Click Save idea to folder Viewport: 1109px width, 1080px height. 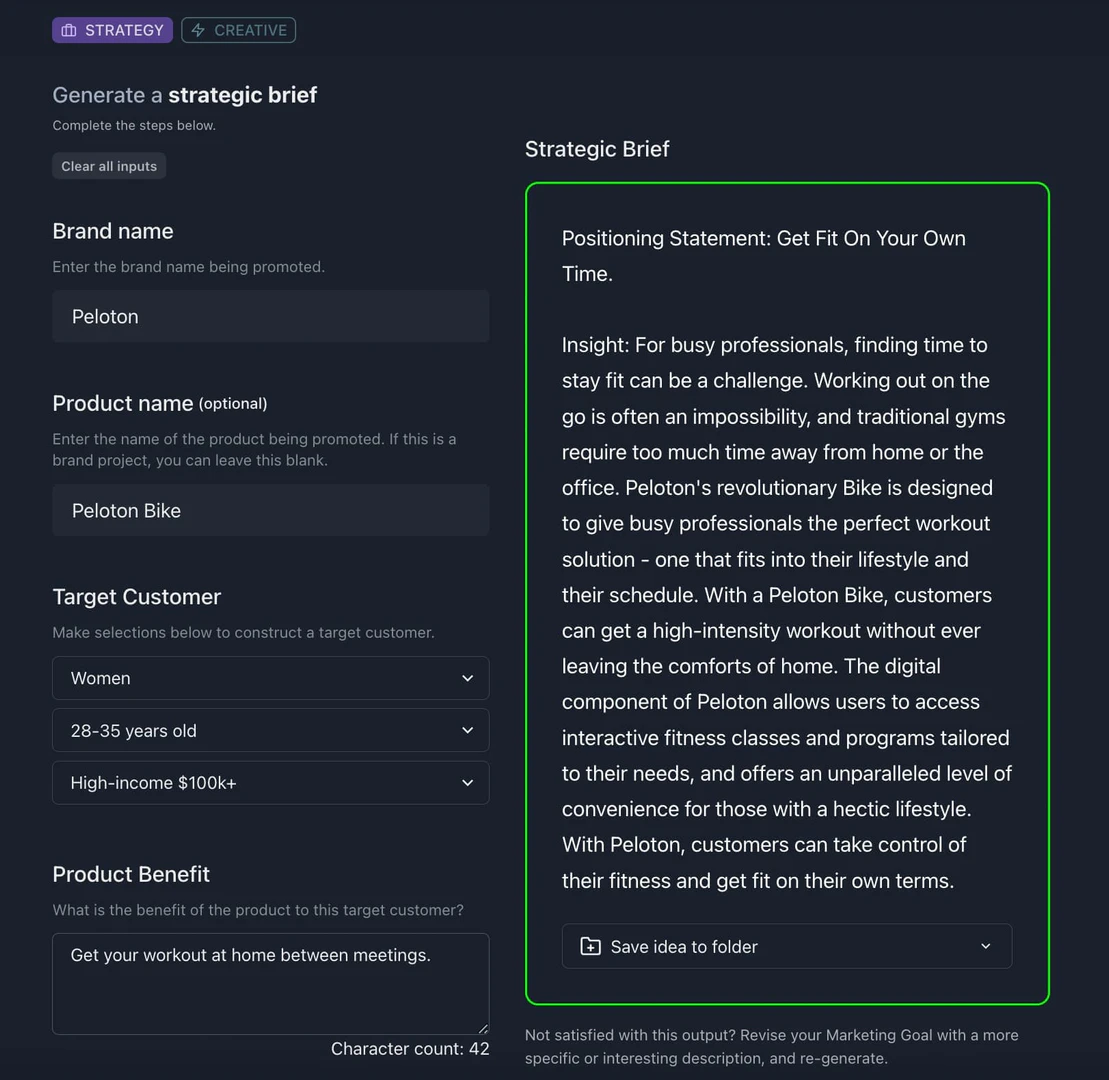(787, 946)
